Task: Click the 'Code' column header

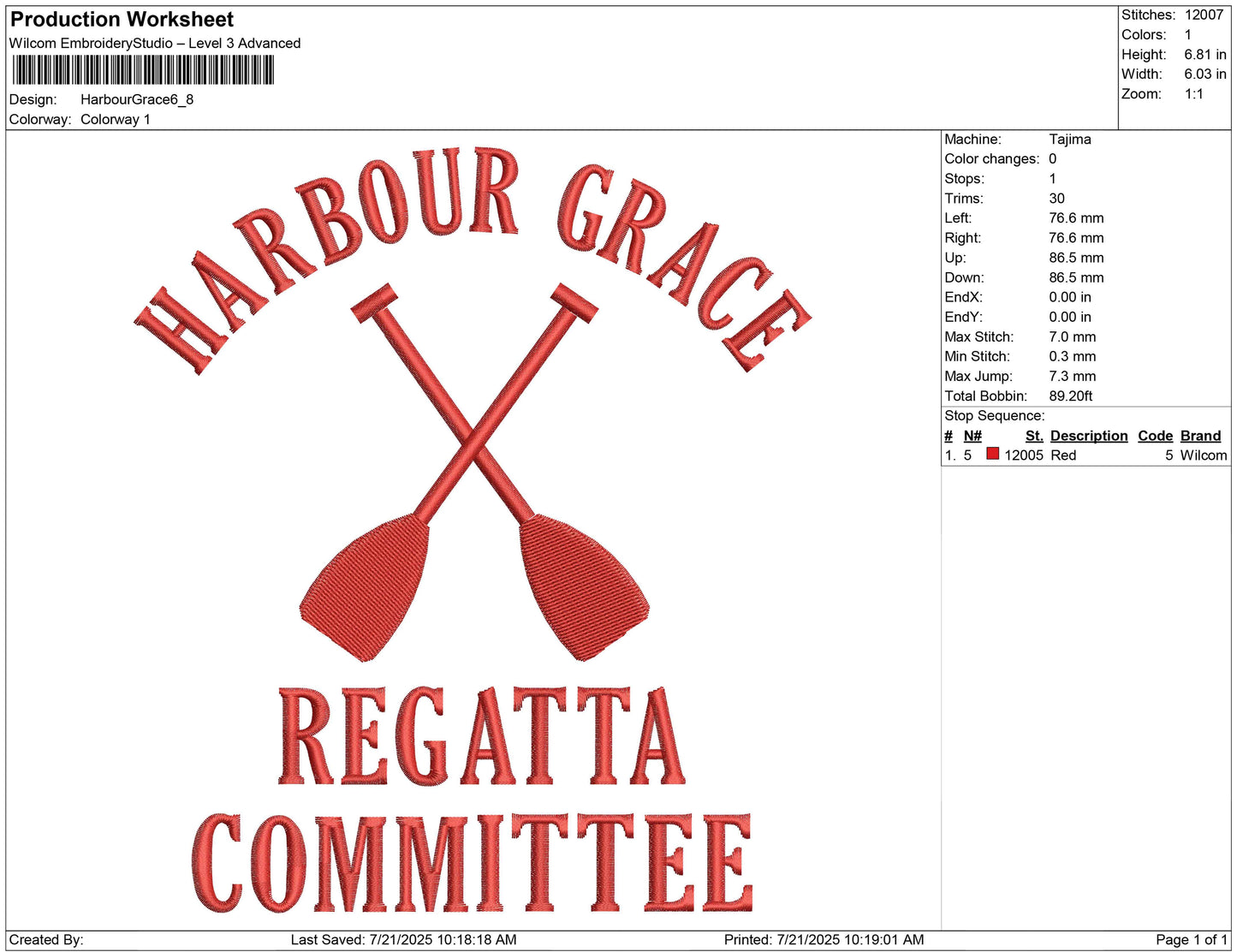Action: pyautogui.click(x=1156, y=436)
